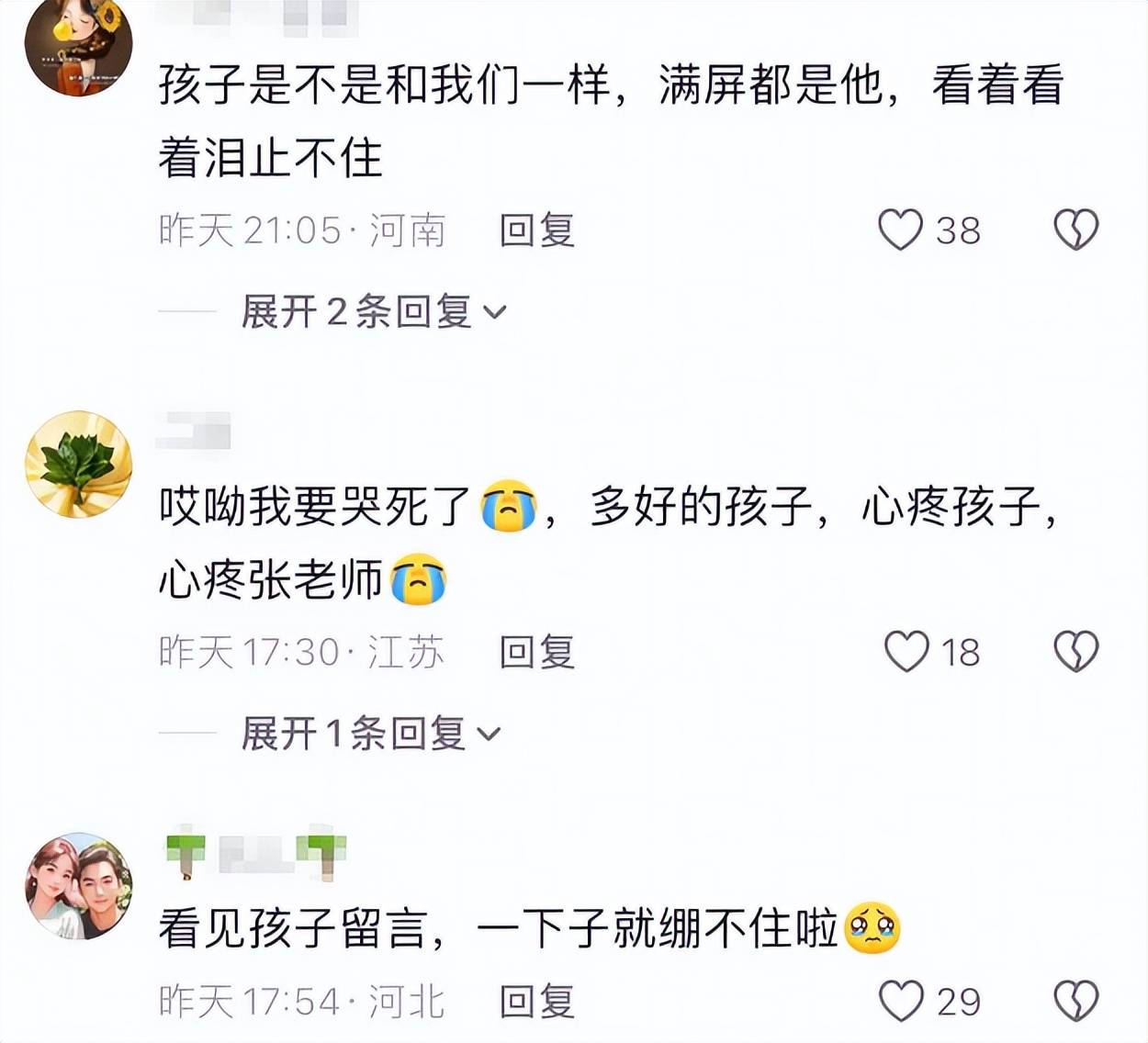Tap broken heart on the Hebei comment

pos(1075,1001)
